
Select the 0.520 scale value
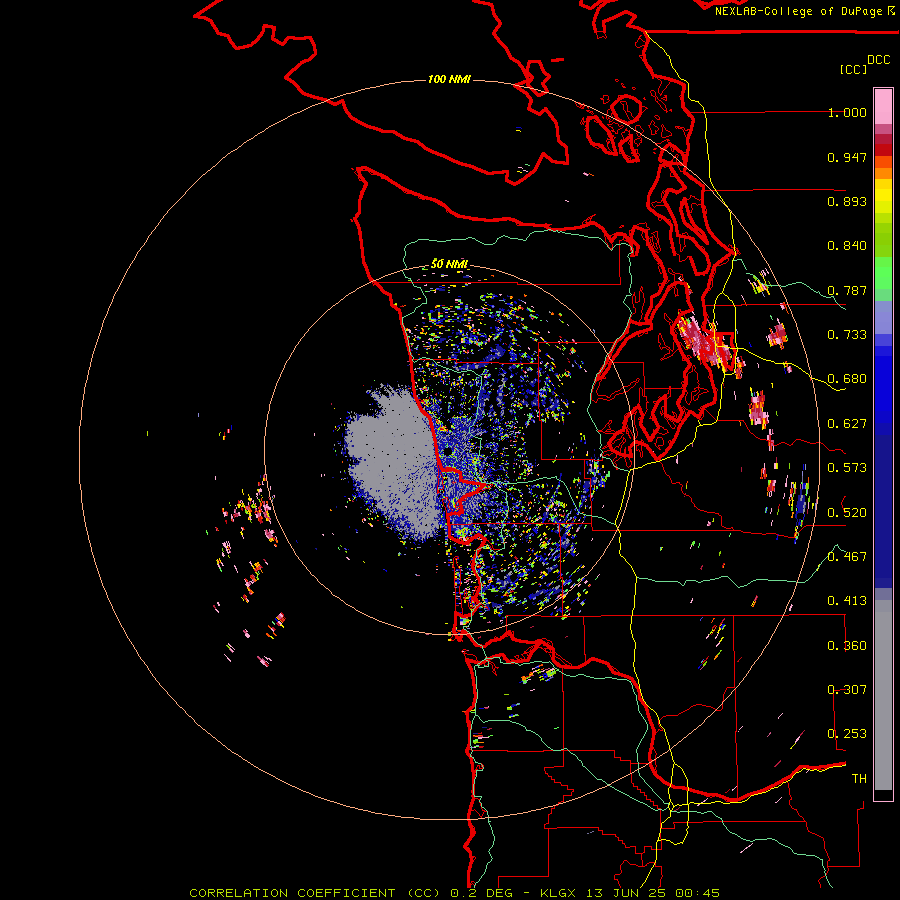pos(847,513)
